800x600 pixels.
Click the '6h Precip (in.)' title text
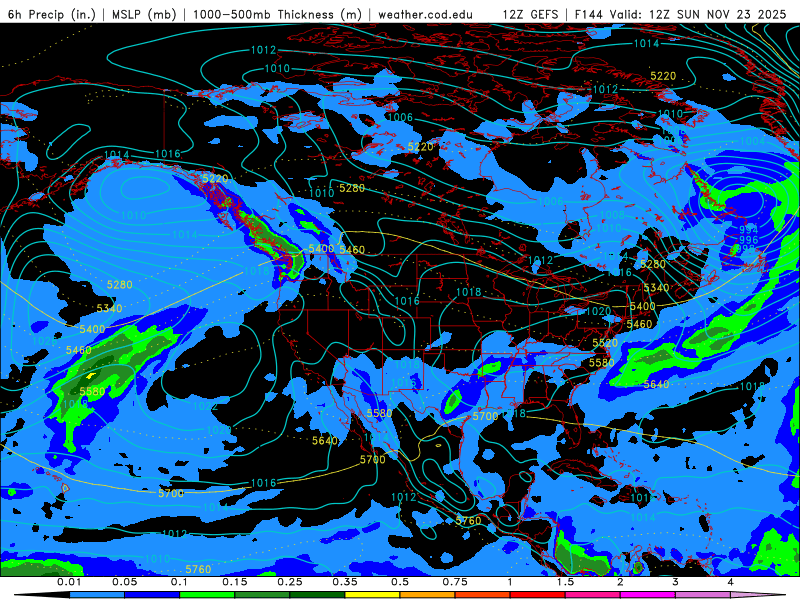(x=52, y=14)
